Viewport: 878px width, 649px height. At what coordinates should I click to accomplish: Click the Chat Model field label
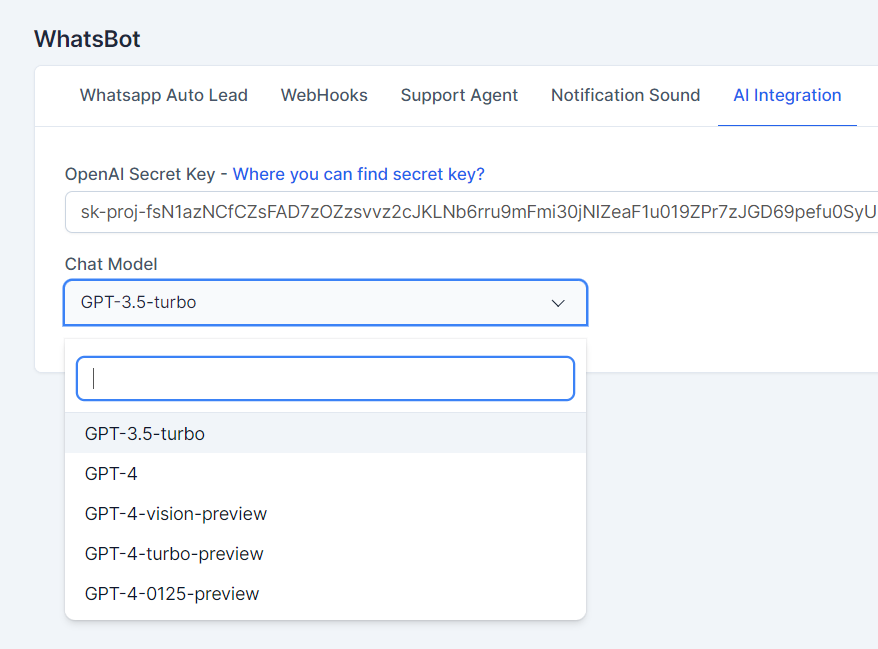[111, 264]
